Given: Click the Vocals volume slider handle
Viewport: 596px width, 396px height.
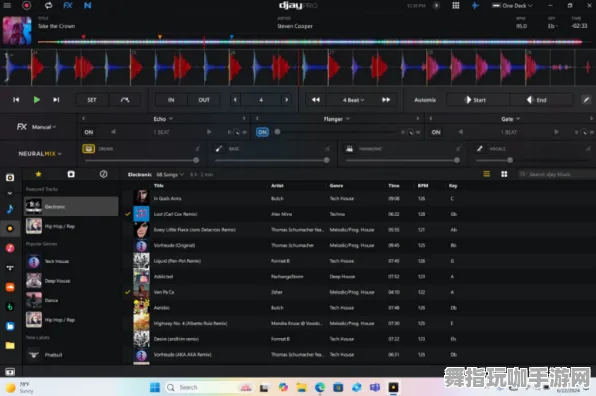Looking at the screenshot, I should (510, 160).
